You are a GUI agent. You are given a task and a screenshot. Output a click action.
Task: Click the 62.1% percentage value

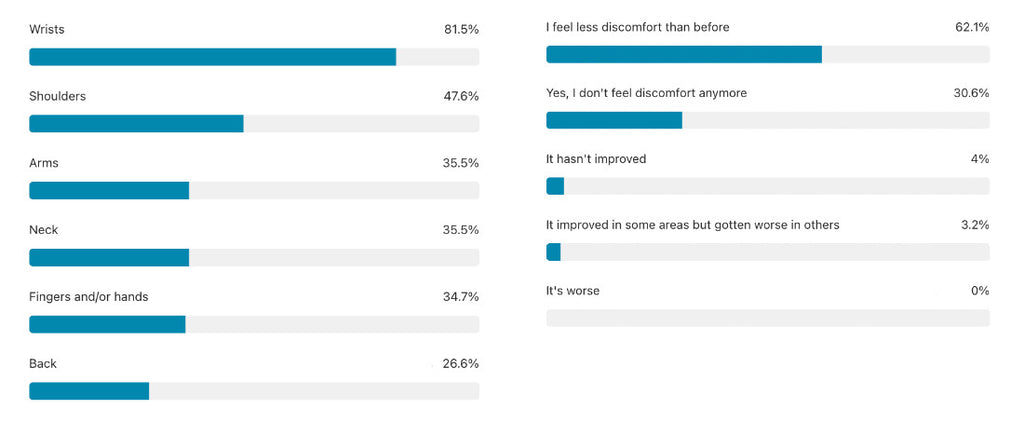click(972, 27)
